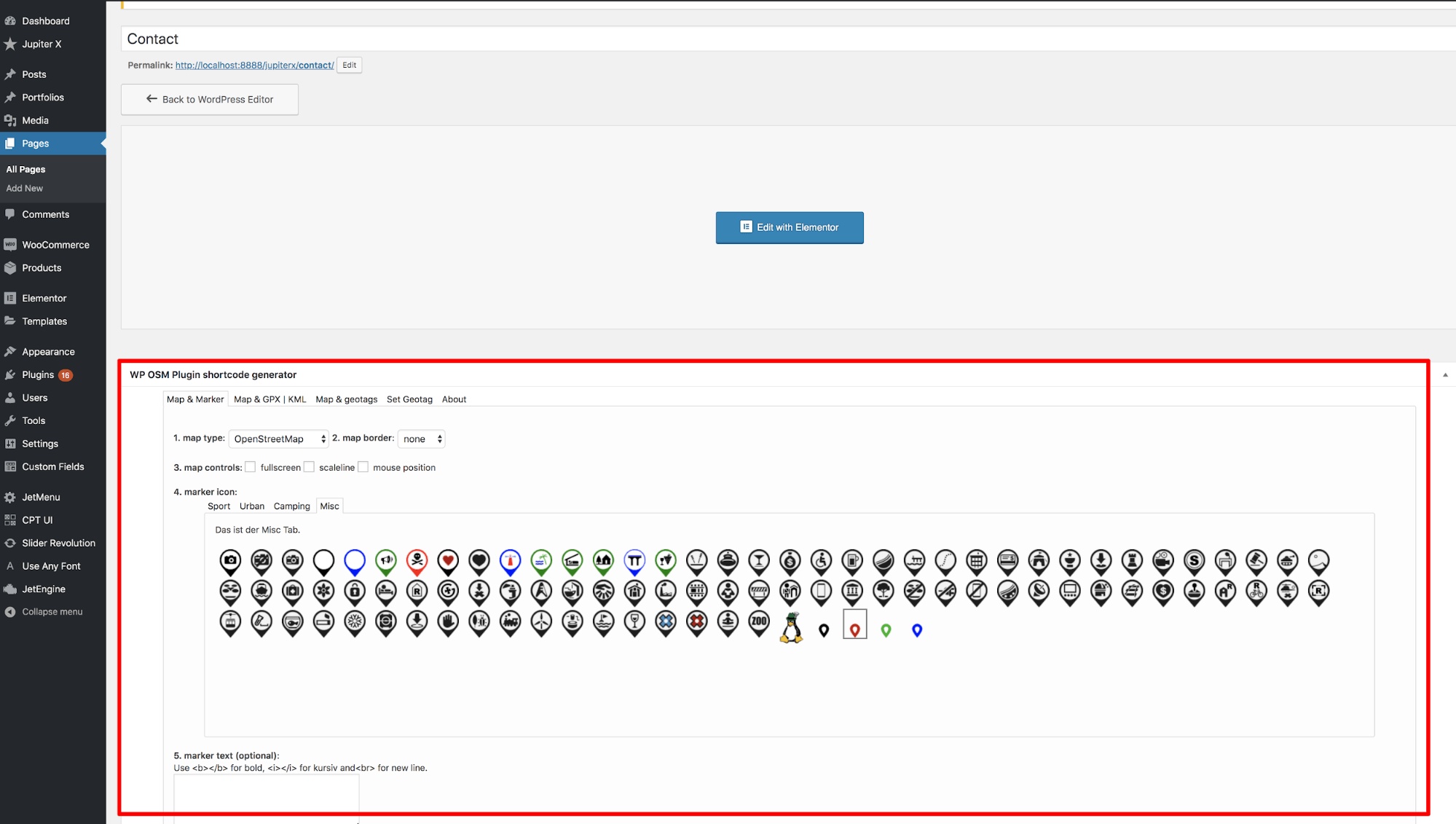
Task: Click the Edit with Elementor button
Action: [x=789, y=227]
